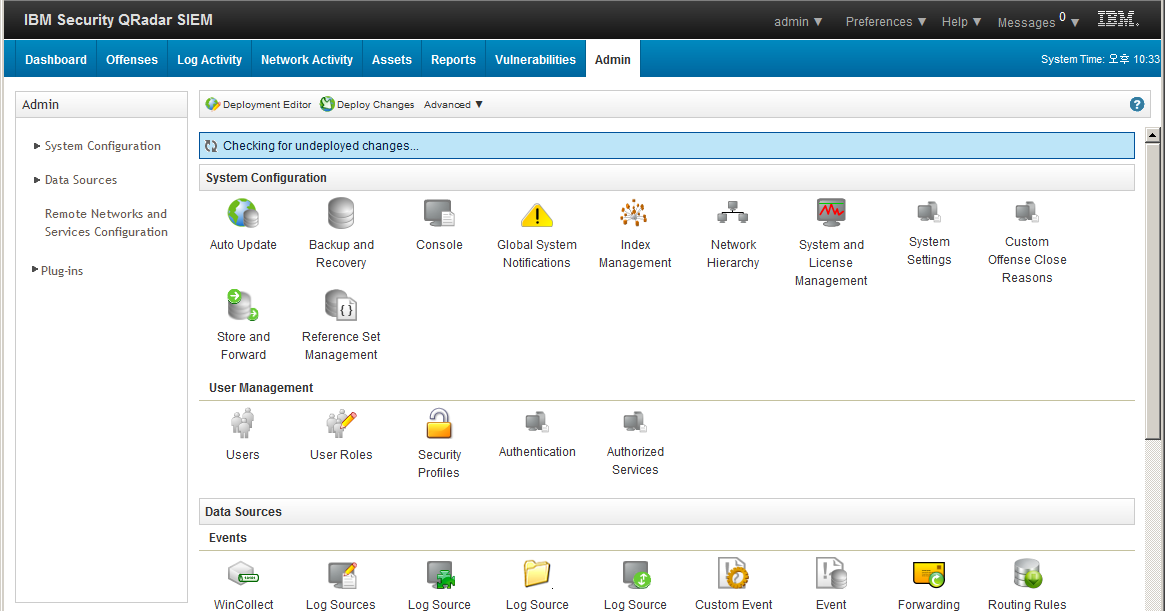Select the Admin tab
Viewport: 1165px width, 611px height.
click(612, 59)
